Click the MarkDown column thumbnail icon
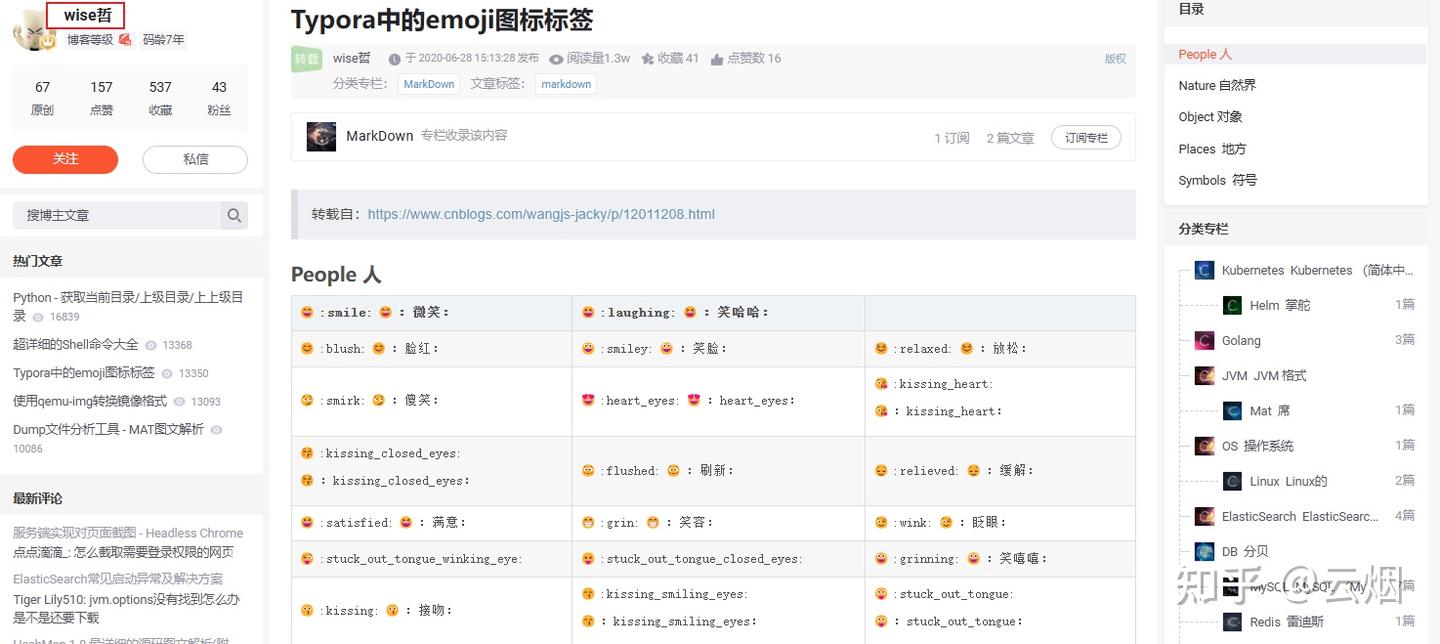 pyautogui.click(x=321, y=137)
